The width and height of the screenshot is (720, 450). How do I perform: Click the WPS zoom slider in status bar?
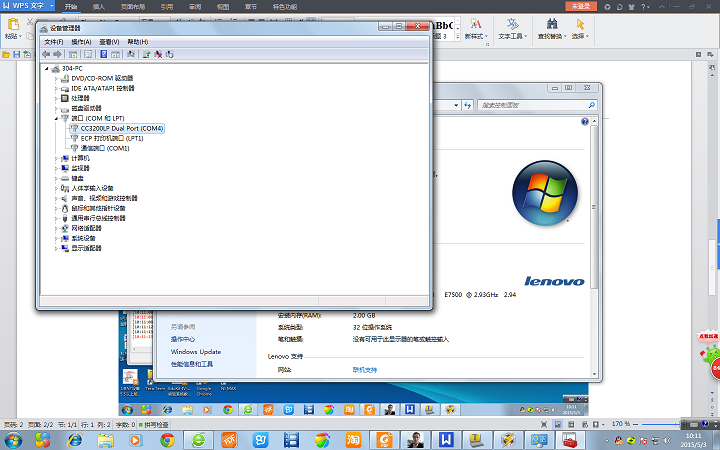coord(659,424)
